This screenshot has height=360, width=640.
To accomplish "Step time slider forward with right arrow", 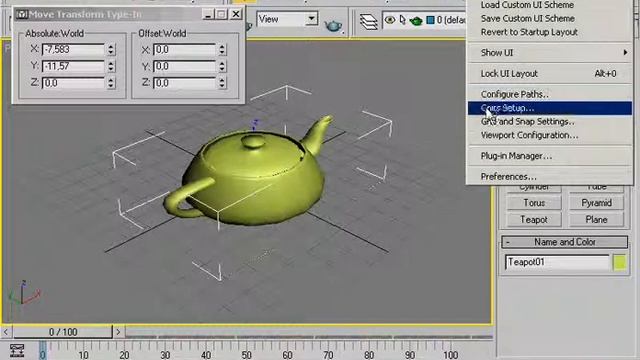I will (118, 332).
